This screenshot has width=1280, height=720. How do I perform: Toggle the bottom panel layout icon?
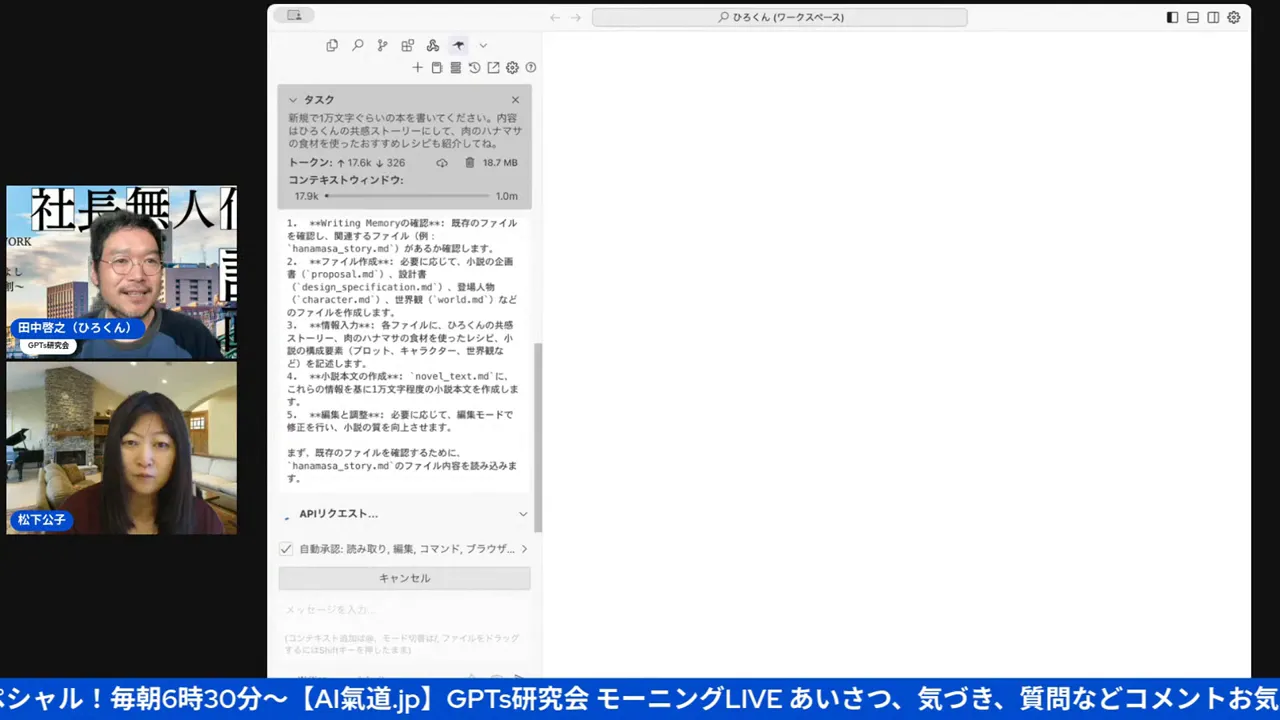[x=1193, y=17]
